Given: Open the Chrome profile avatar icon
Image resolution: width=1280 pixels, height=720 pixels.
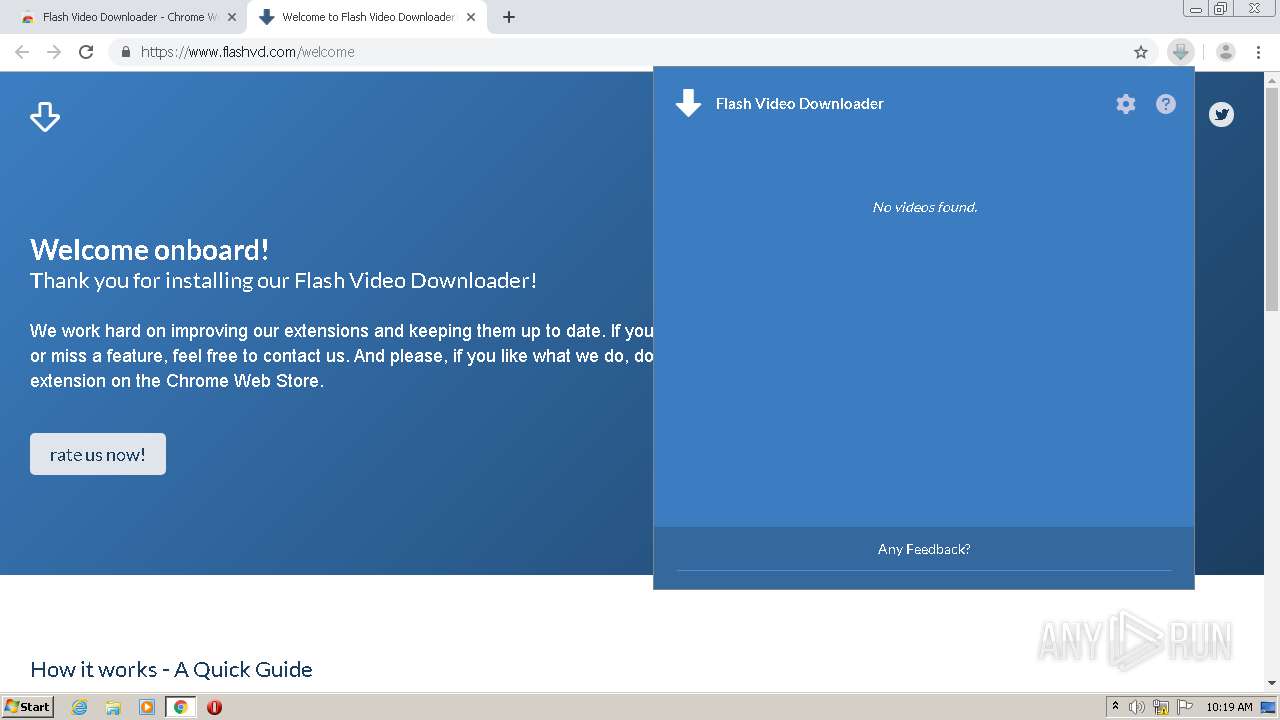Looking at the screenshot, I should click(1226, 52).
